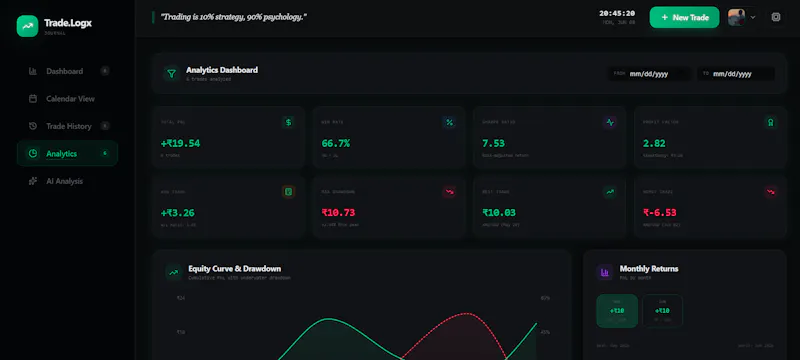The image size is (800, 360).
Task: Click the +₹19.54 total PnL value
Action: 180,143
